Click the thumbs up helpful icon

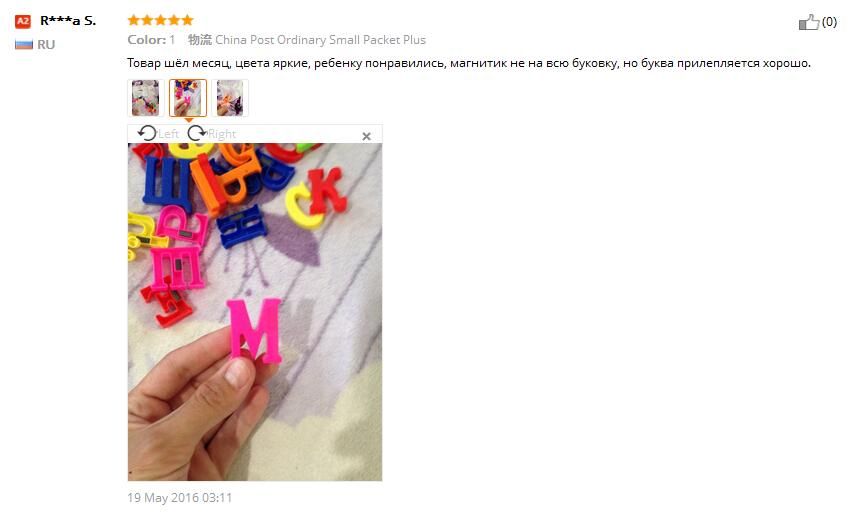[808, 22]
